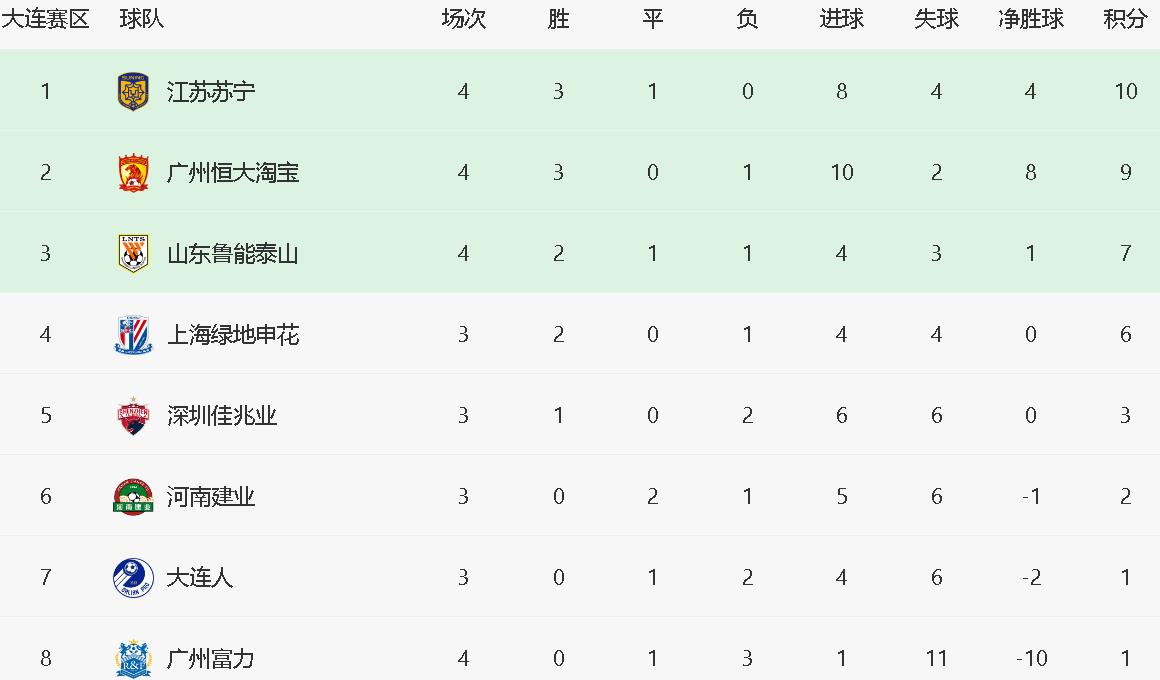Image resolution: width=1160 pixels, height=680 pixels.
Task: Click the 场次 column header
Action: [463, 19]
